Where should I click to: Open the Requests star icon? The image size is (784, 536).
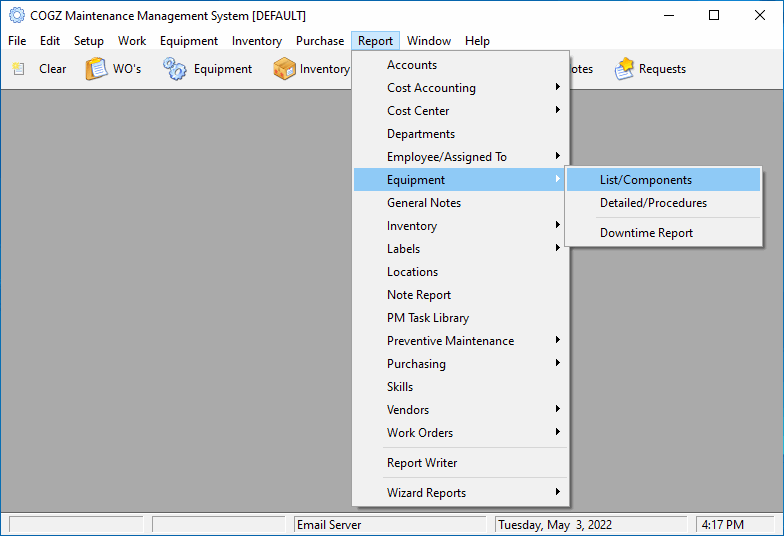[x=624, y=69]
